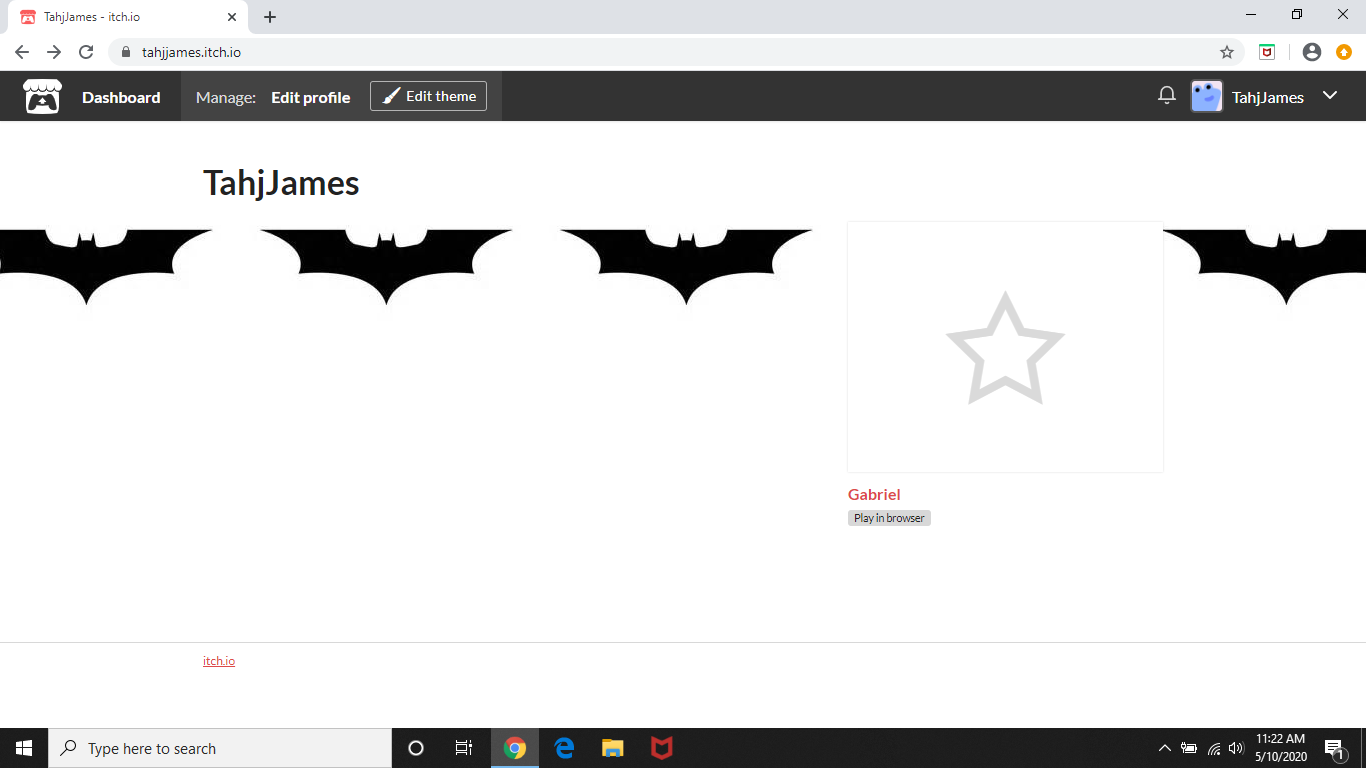Click the Windows taskbar search box

pyautogui.click(x=220, y=748)
